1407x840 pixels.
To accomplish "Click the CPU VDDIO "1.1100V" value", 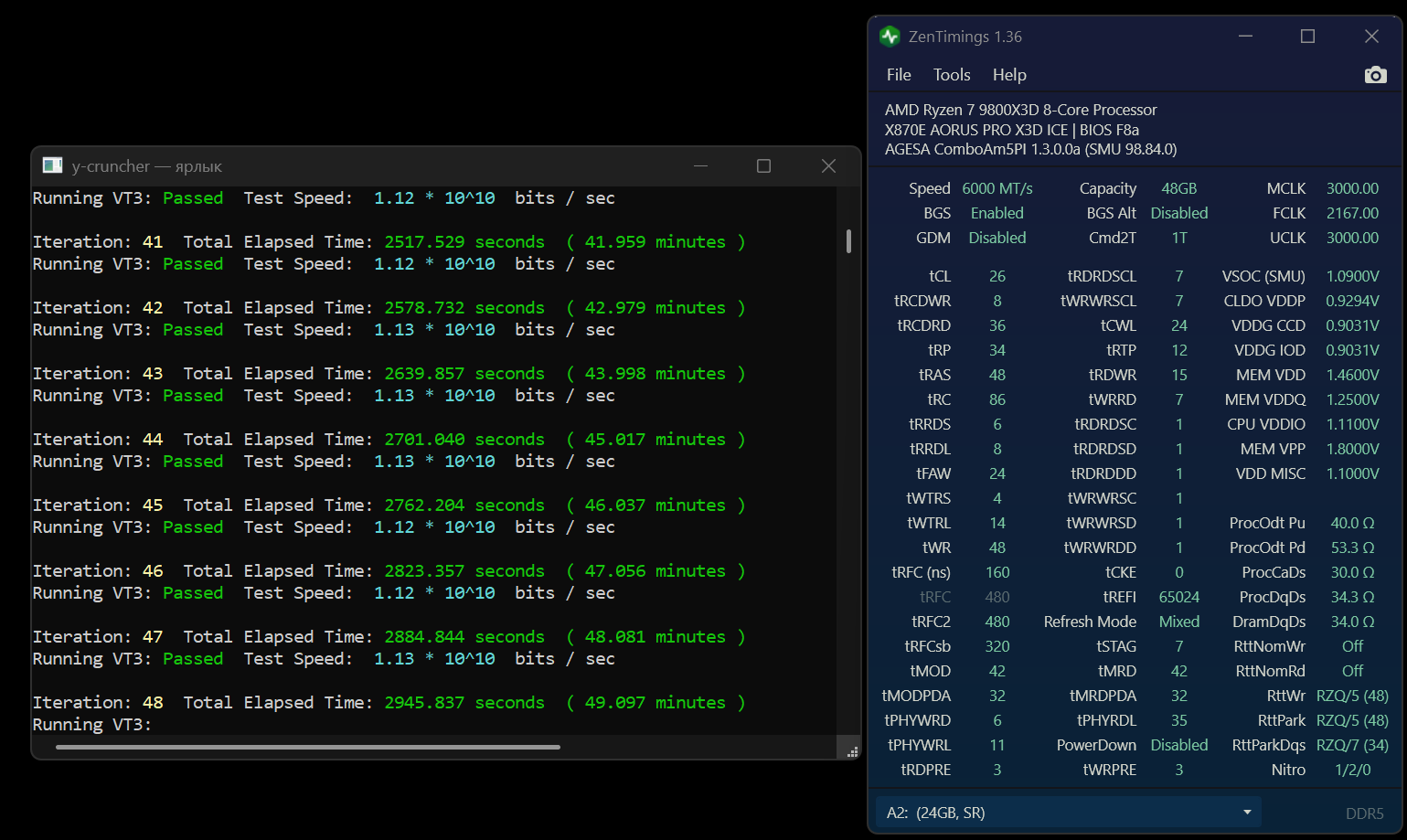I will tap(1352, 424).
